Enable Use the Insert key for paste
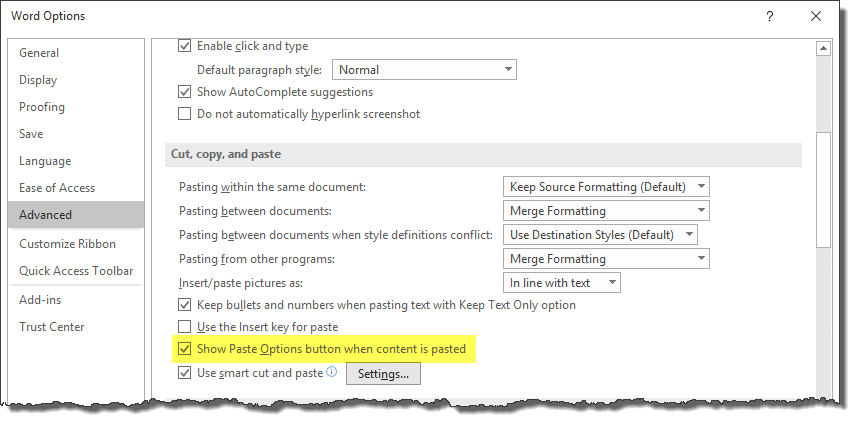The width and height of the screenshot is (855, 422). click(x=185, y=327)
